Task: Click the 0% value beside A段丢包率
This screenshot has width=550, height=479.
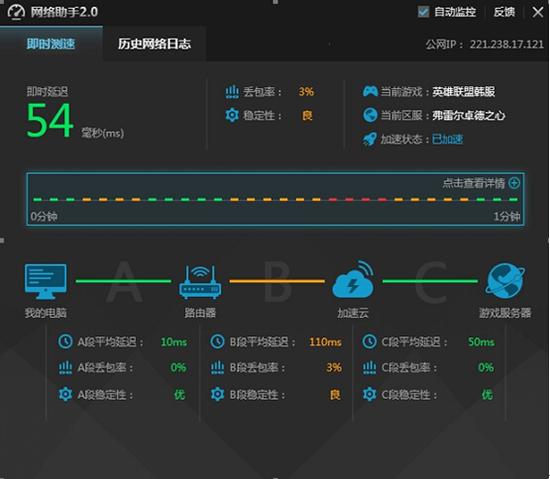Action: 178,367
